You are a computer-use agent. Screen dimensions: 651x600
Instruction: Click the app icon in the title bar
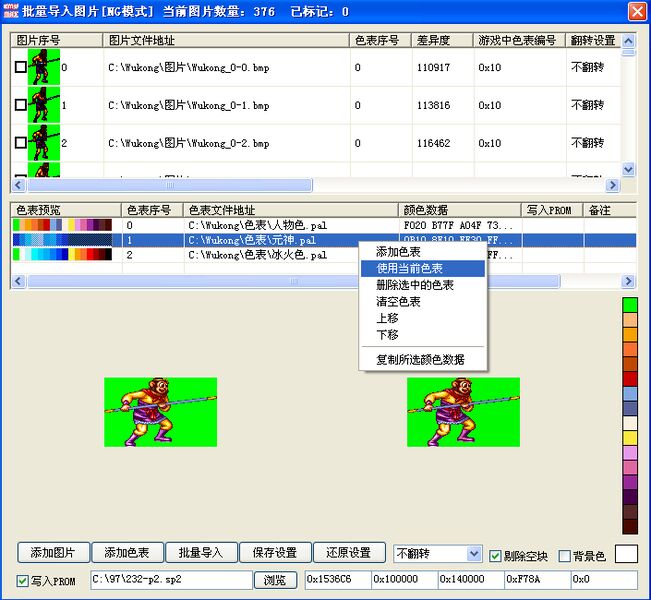(11, 12)
